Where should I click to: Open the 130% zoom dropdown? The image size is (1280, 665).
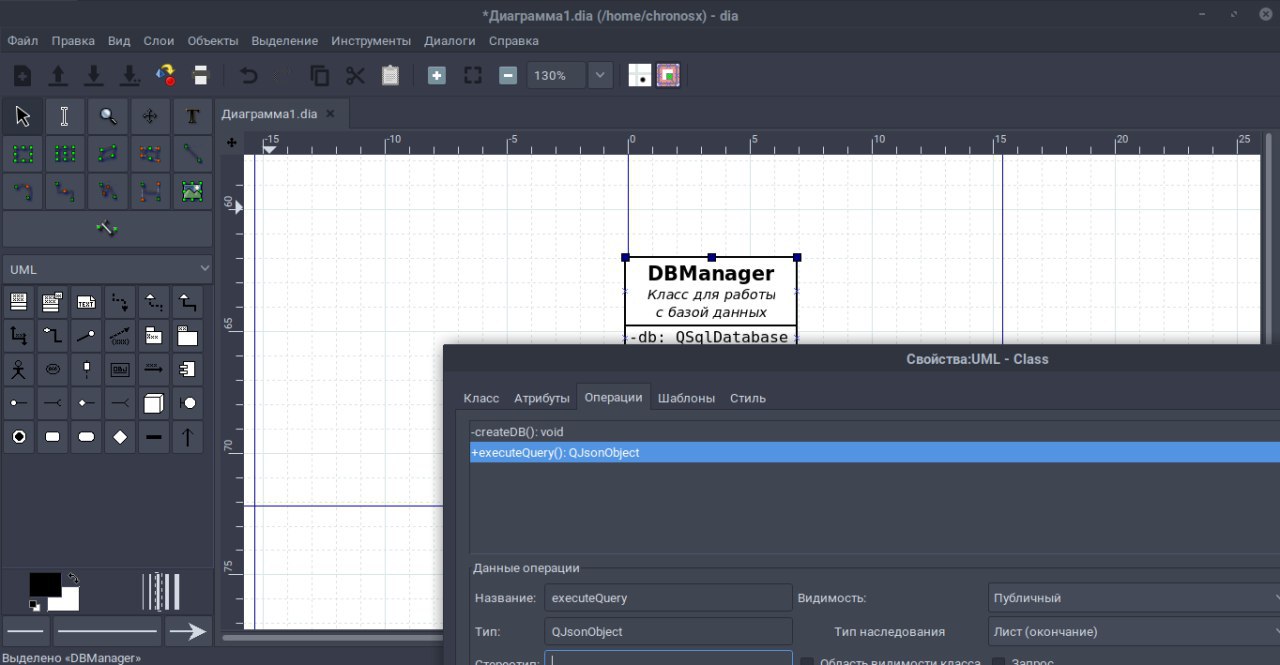tap(600, 75)
